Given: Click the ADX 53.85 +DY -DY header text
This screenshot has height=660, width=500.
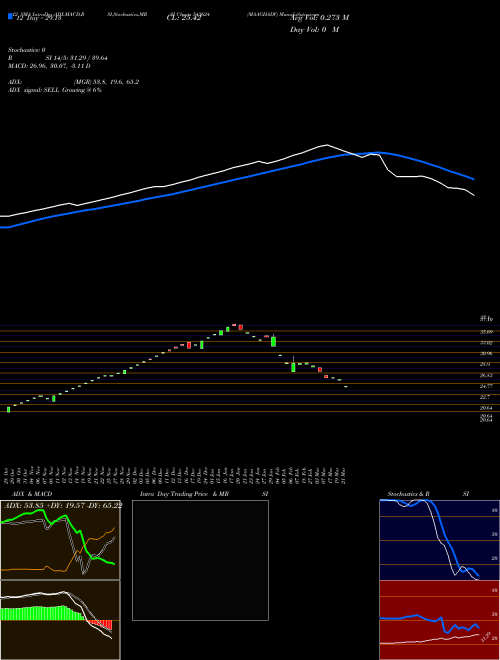Looking at the screenshot, I should coord(63,505).
